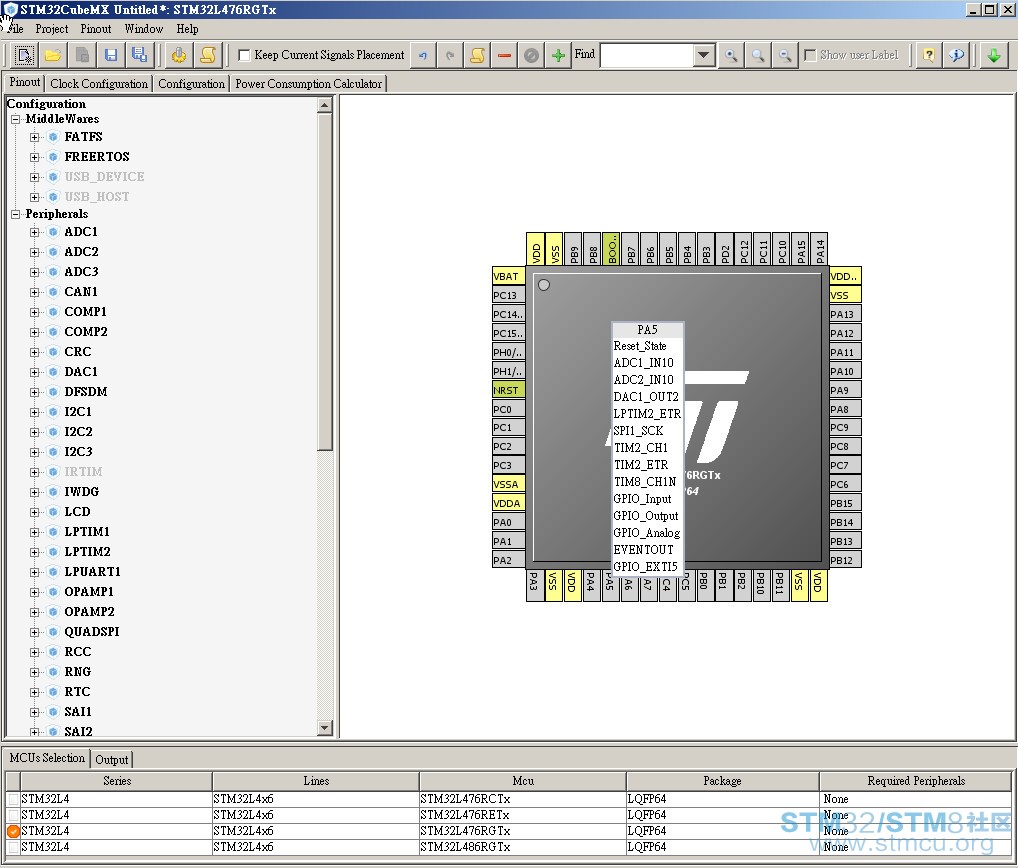This screenshot has width=1018, height=868.
Task: Sort table by Package column header
Action: click(722, 781)
